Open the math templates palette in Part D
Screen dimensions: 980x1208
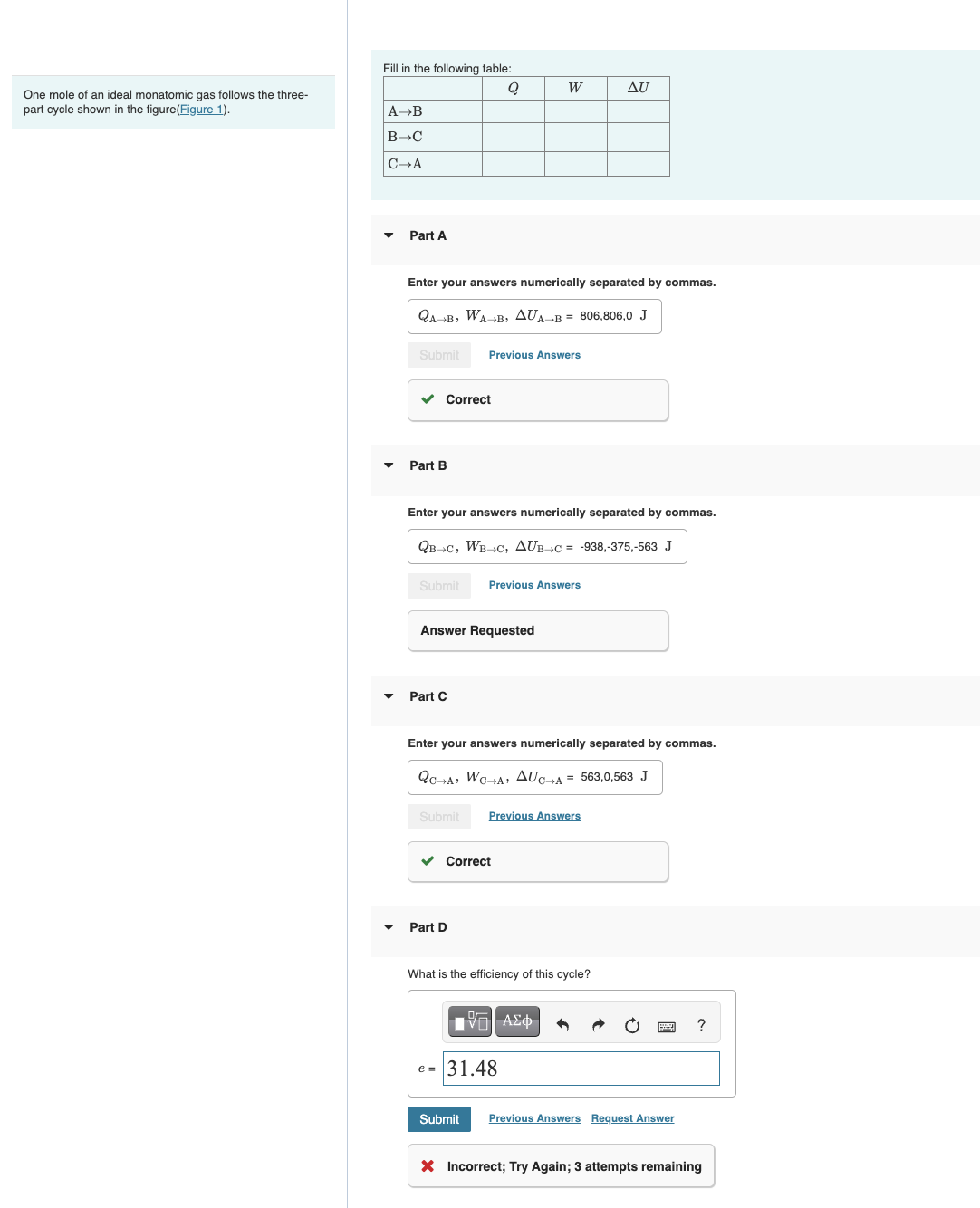[x=469, y=1021]
